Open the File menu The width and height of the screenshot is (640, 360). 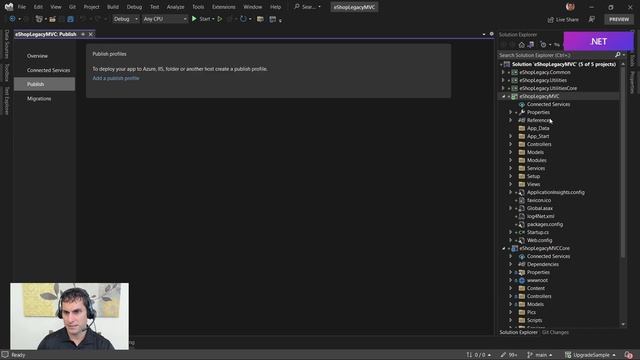(x=22, y=7)
